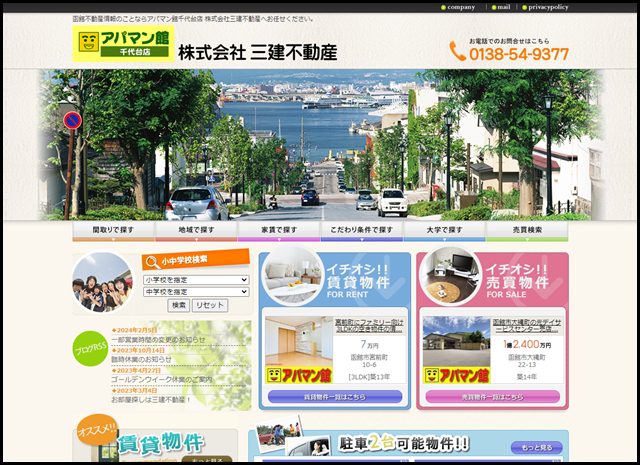Open news item お部屋探しは三建不動産！

tap(151, 400)
